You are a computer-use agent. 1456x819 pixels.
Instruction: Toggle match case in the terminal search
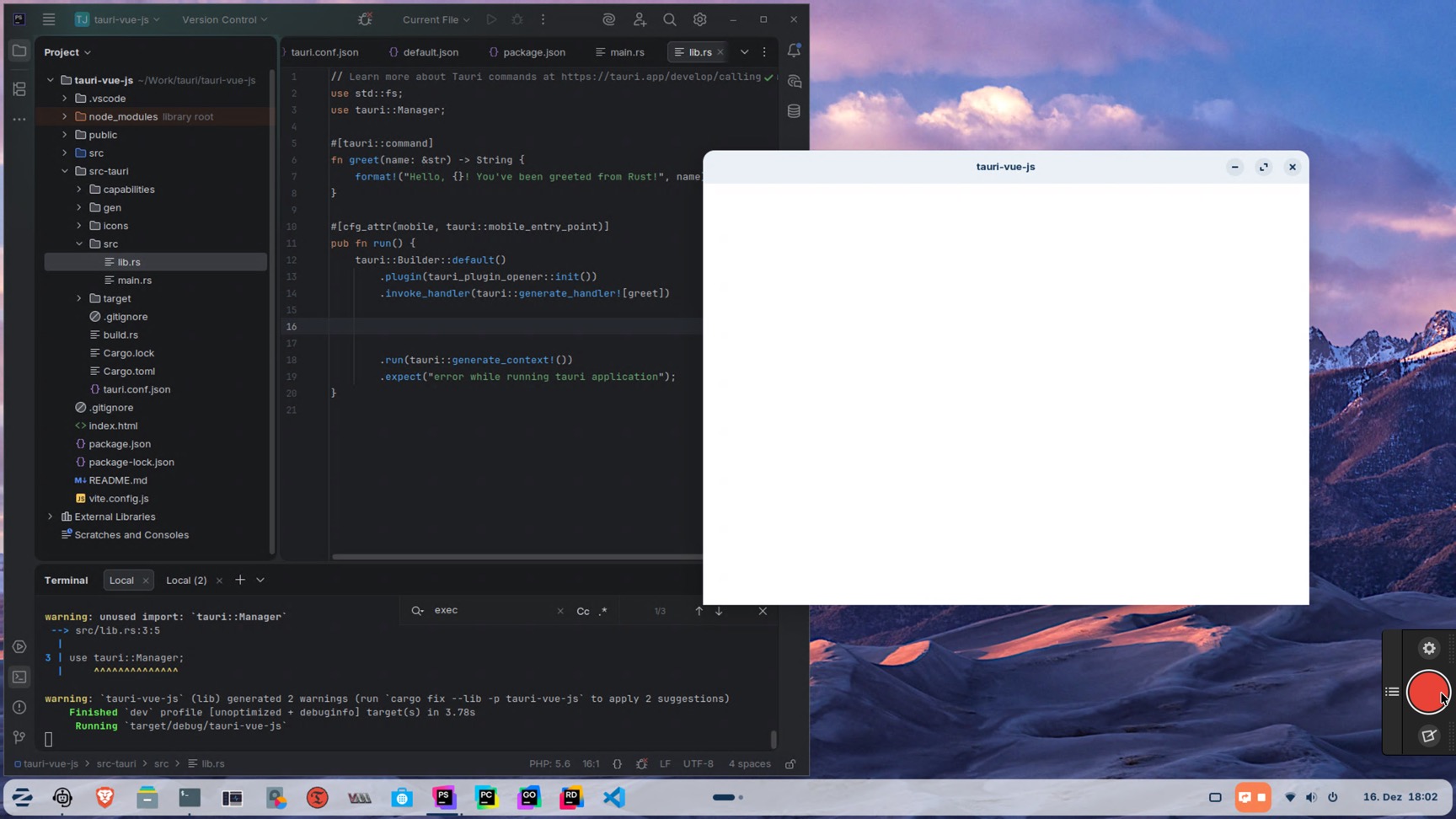click(x=584, y=611)
